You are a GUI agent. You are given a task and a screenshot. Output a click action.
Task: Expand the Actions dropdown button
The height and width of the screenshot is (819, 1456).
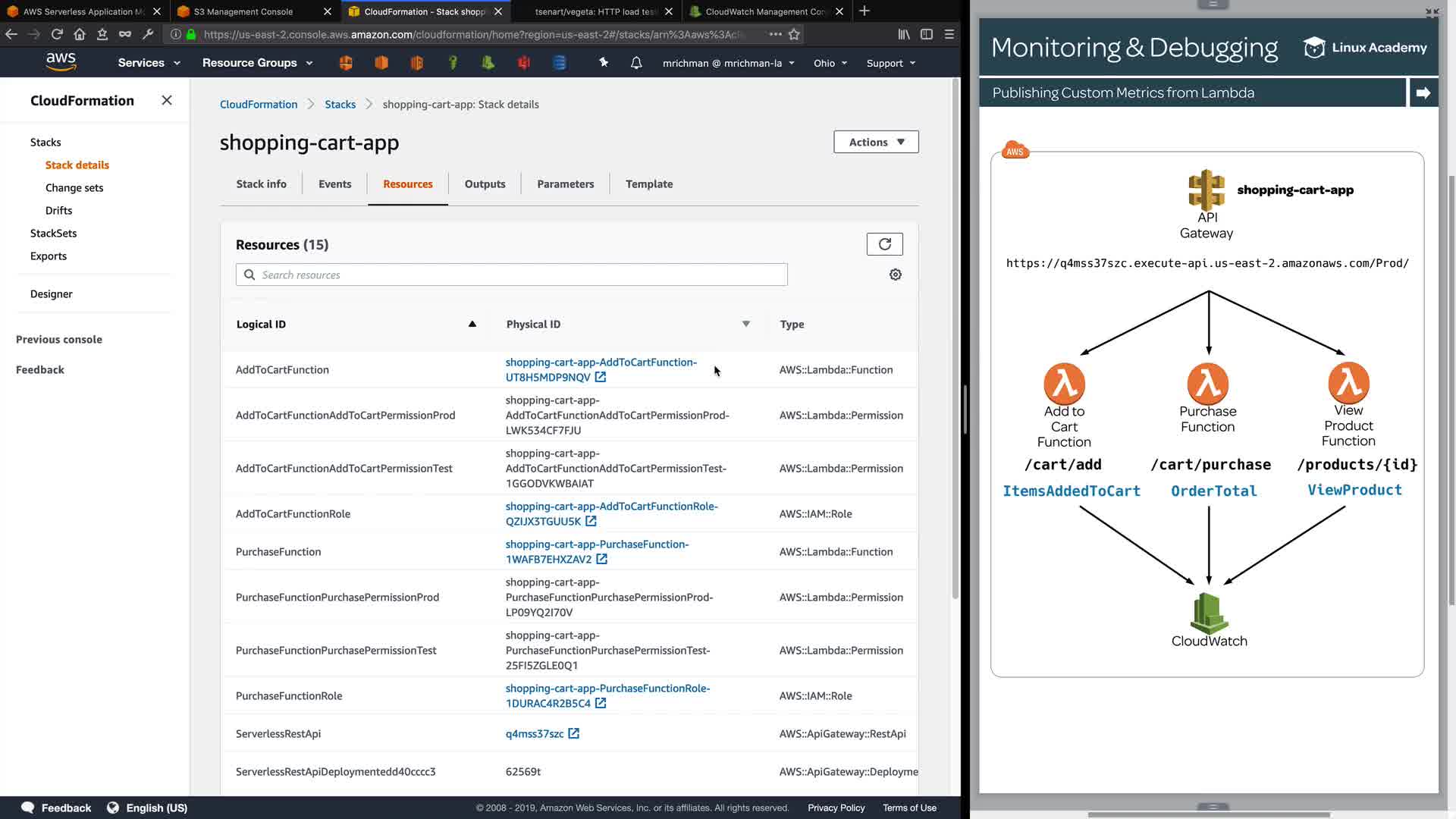click(x=876, y=142)
